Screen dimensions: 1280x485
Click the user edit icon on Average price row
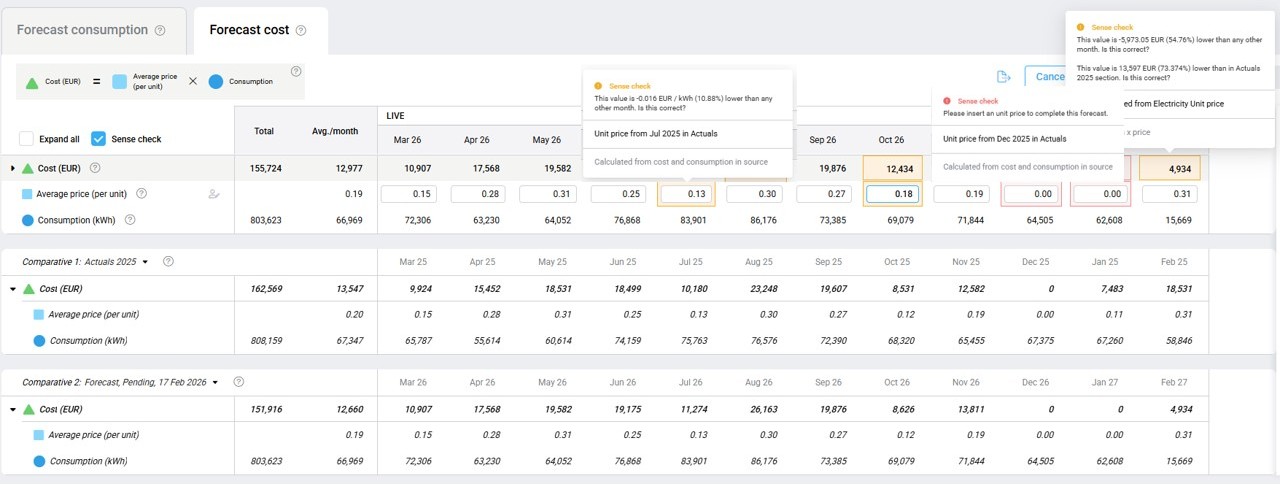coord(213,194)
